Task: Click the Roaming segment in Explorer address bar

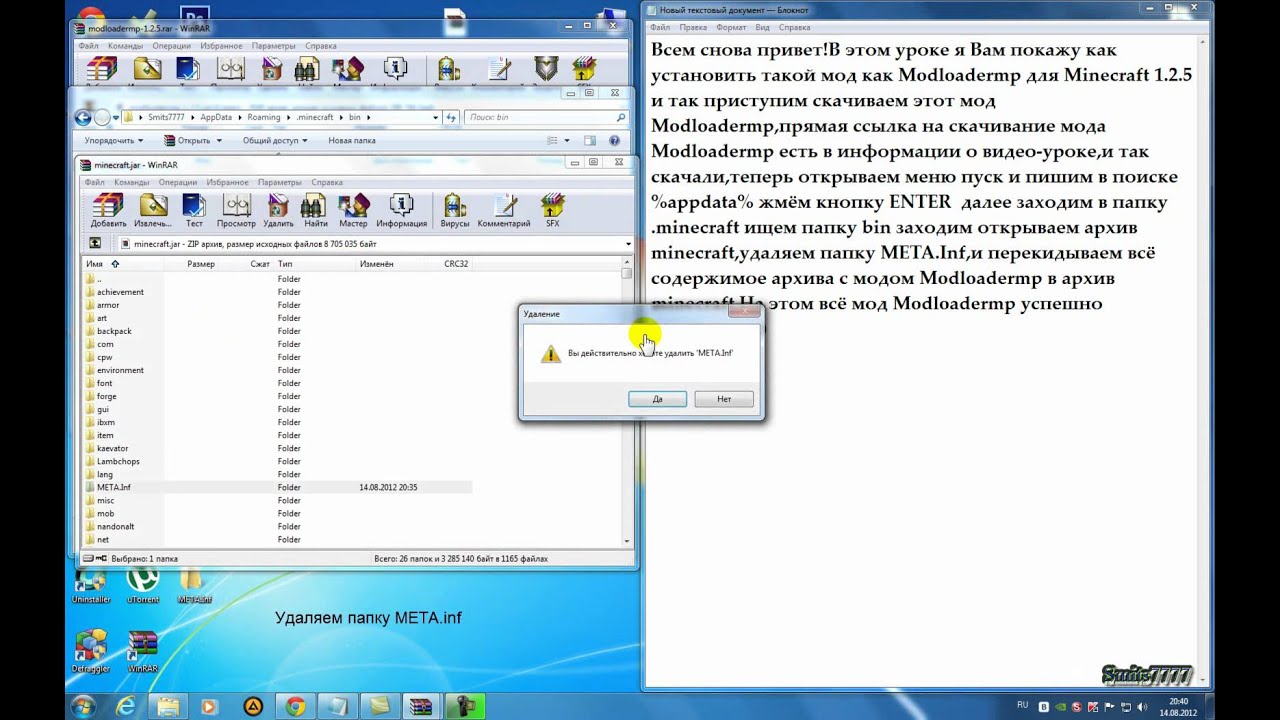Action: coord(264,117)
